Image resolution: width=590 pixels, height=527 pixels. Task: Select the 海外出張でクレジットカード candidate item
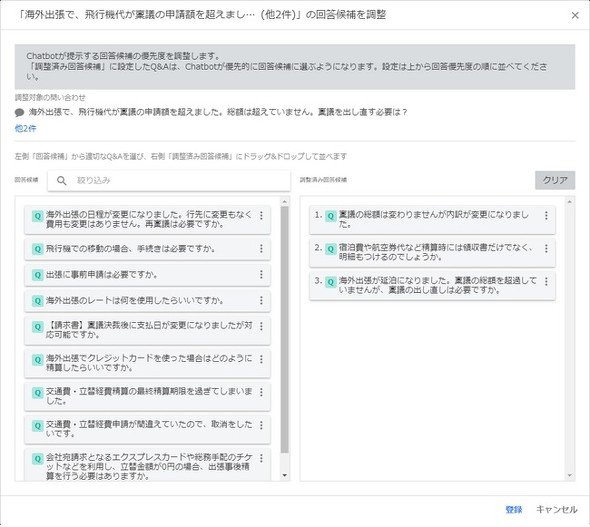coord(148,363)
